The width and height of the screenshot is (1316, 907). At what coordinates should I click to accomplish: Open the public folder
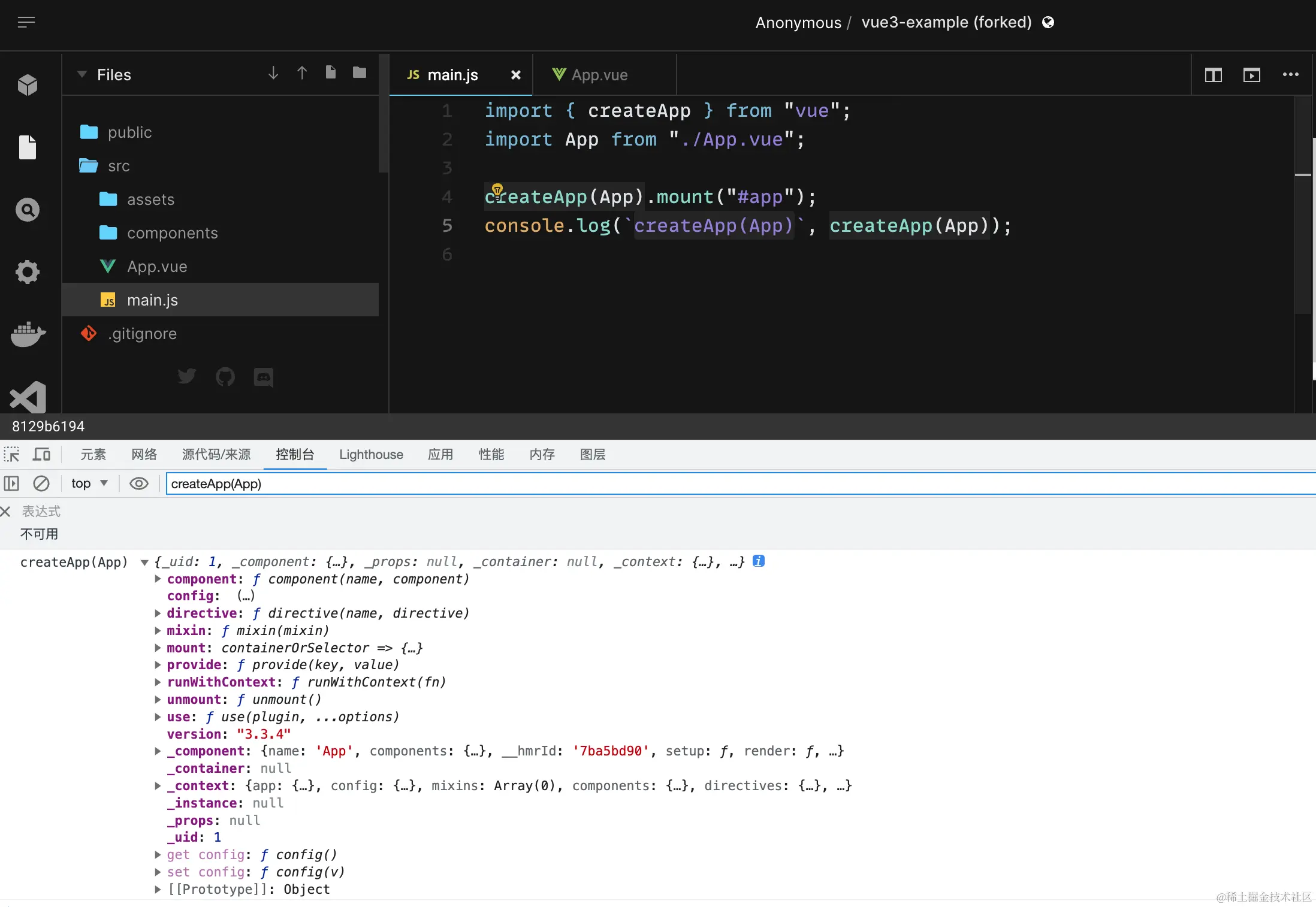pyautogui.click(x=221, y=132)
